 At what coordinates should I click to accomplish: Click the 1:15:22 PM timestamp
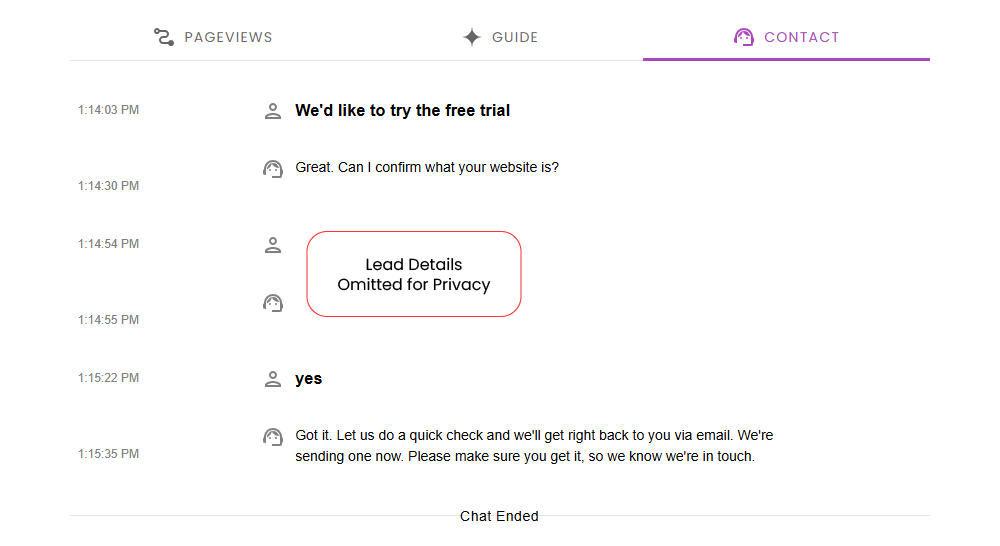click(108, 378)
